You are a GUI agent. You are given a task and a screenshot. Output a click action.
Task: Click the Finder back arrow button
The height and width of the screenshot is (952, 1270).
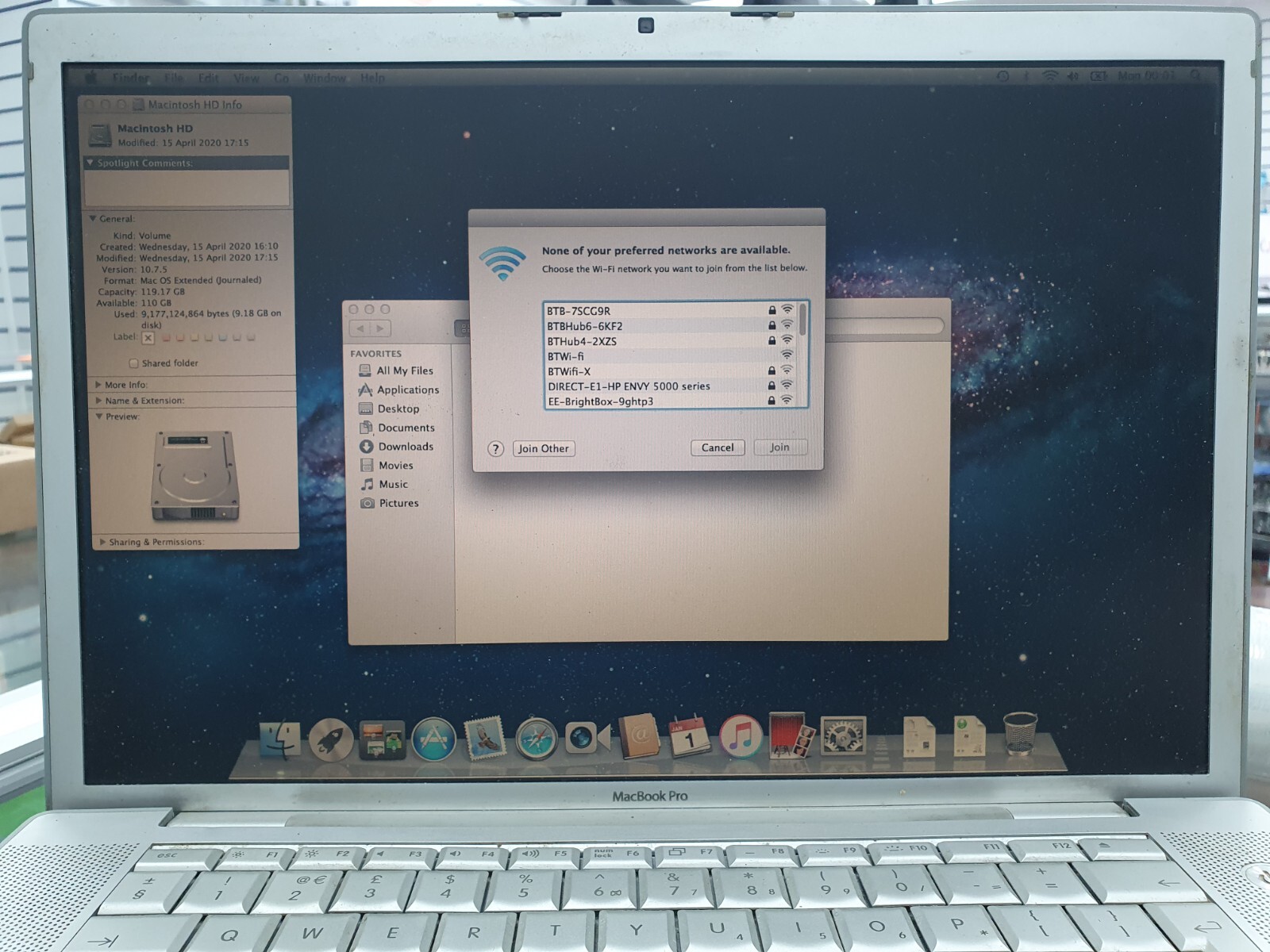[360, 328]
